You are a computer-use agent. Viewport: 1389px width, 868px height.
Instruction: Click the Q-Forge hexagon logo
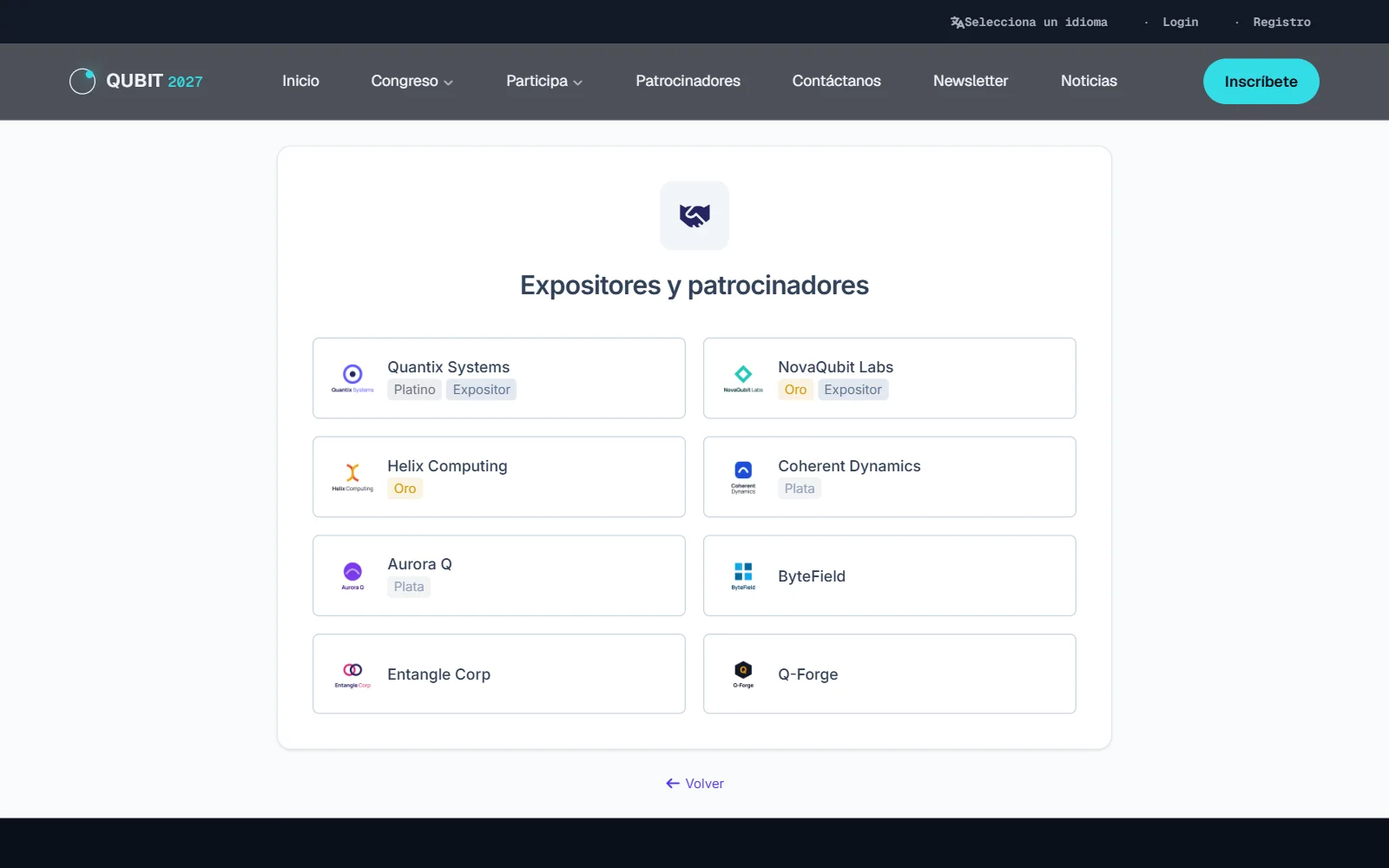click(x=743, y=674)
